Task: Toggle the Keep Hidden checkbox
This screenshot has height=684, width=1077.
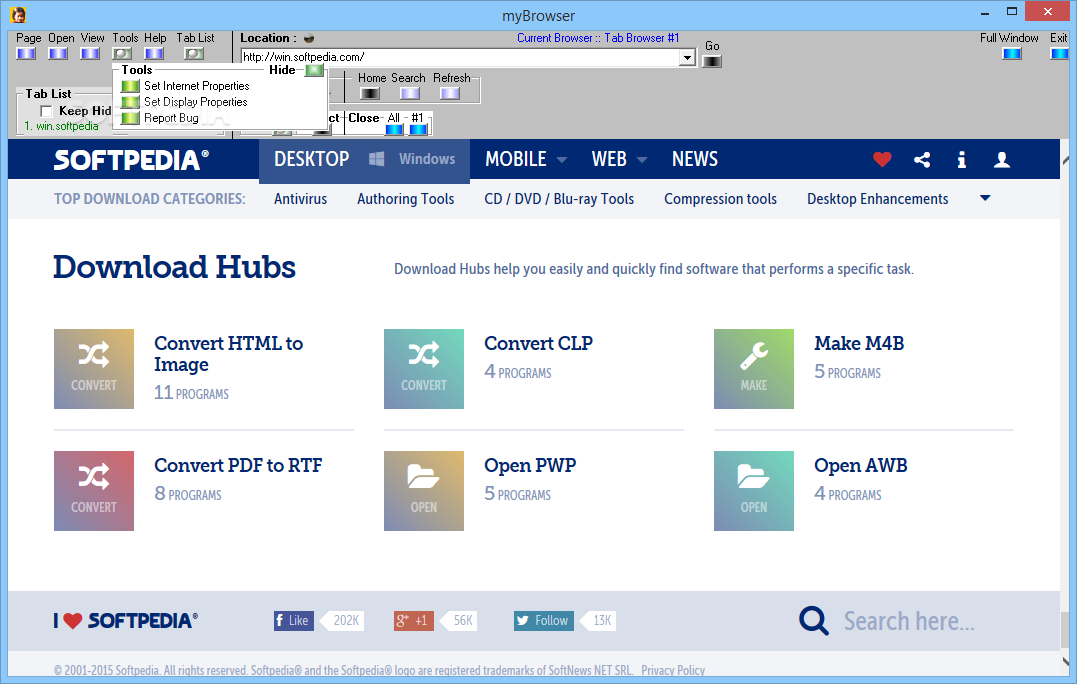Action: tap(46, 111)
